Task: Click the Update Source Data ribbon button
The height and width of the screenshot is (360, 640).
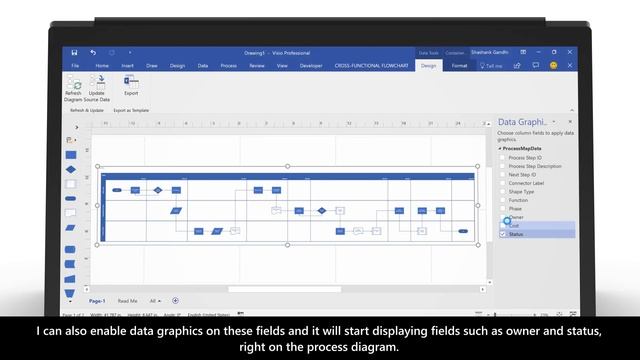Action: (97, 89)
